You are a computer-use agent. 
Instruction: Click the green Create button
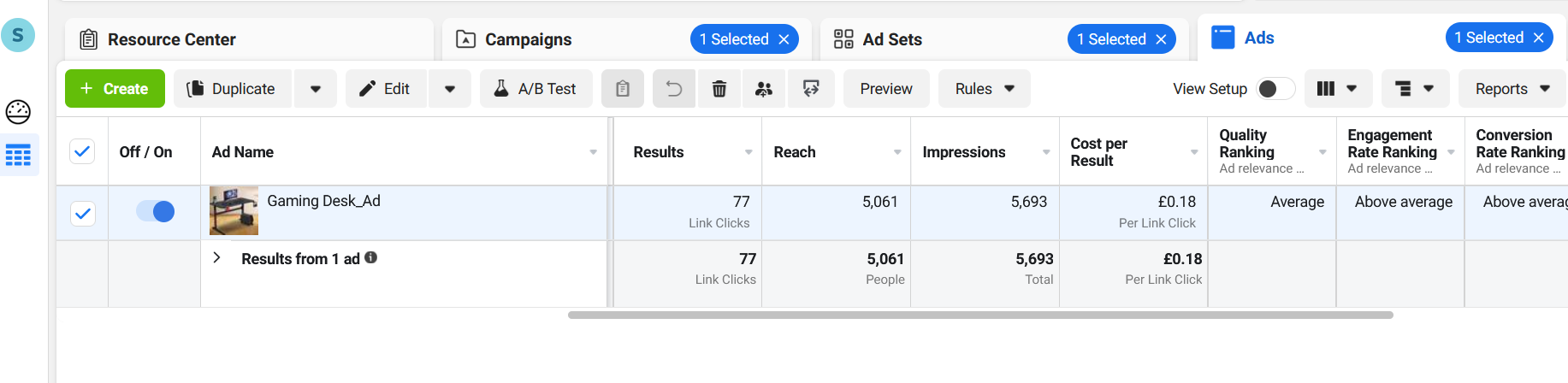(115, 89)
